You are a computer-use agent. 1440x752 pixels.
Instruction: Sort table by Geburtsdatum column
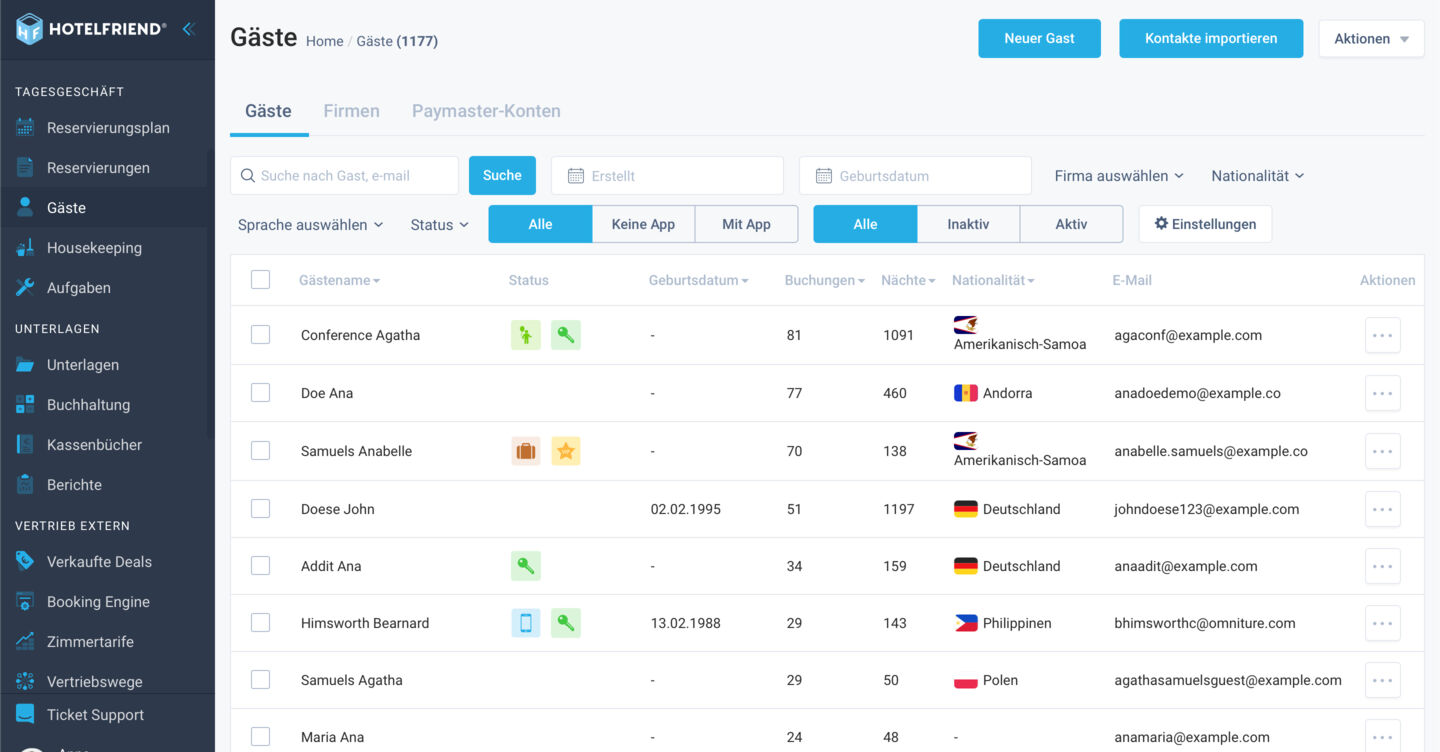point(699,281)
